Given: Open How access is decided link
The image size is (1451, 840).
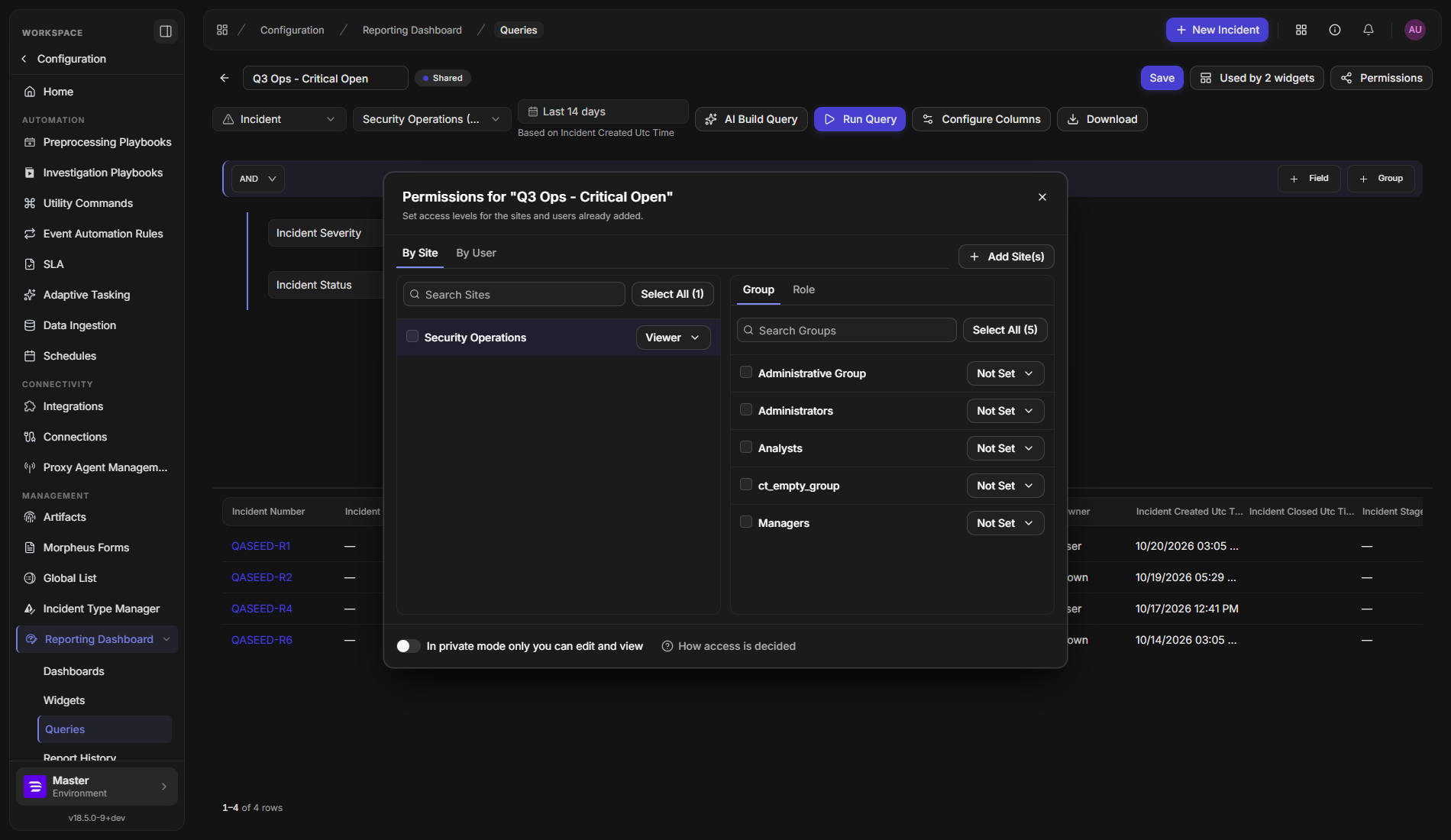Looking at the screenshot, I should pyautogui.click(x=729, y=646).
